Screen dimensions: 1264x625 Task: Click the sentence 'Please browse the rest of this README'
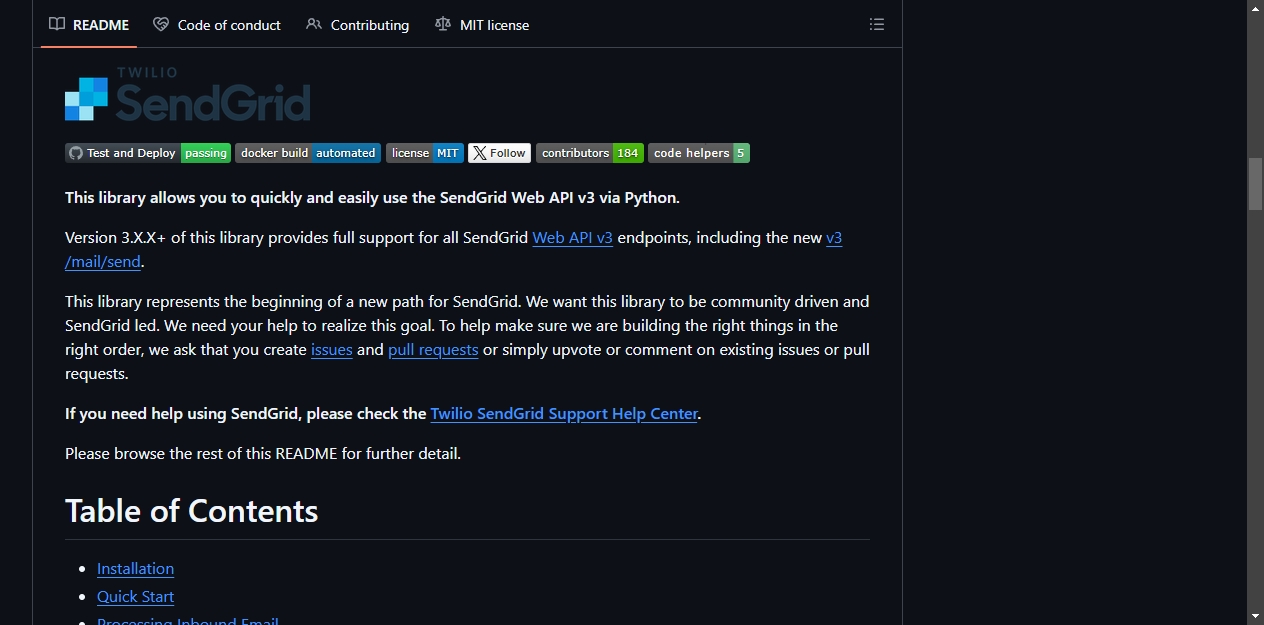pos(263,454)
